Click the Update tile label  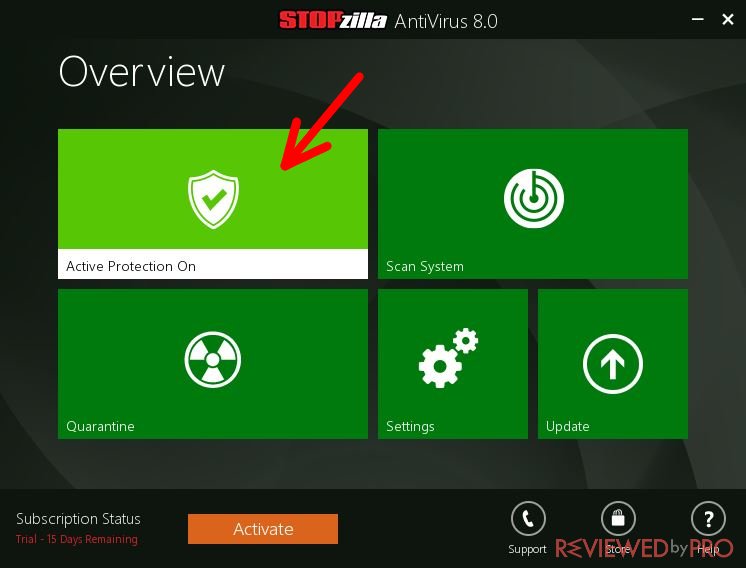tap(568, 426)
